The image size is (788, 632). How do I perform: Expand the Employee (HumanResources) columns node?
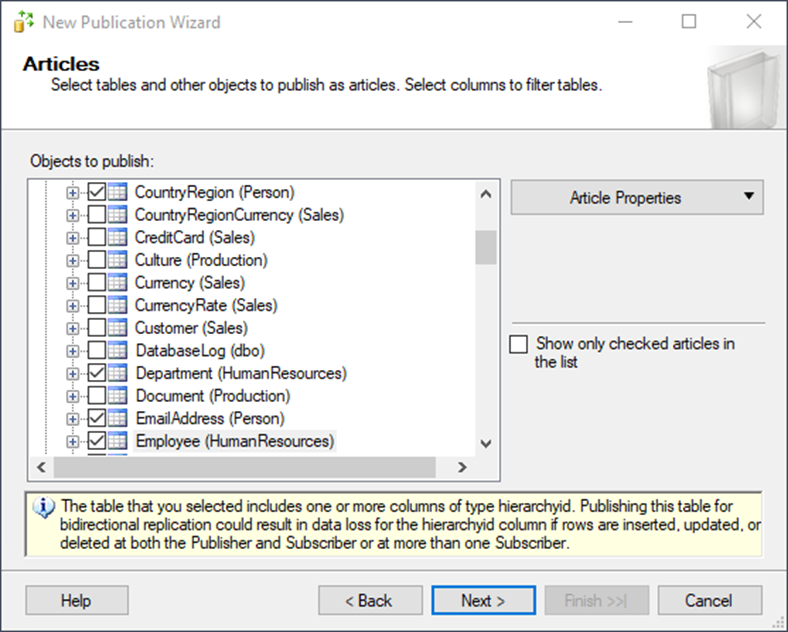click(x=73, y=441)
